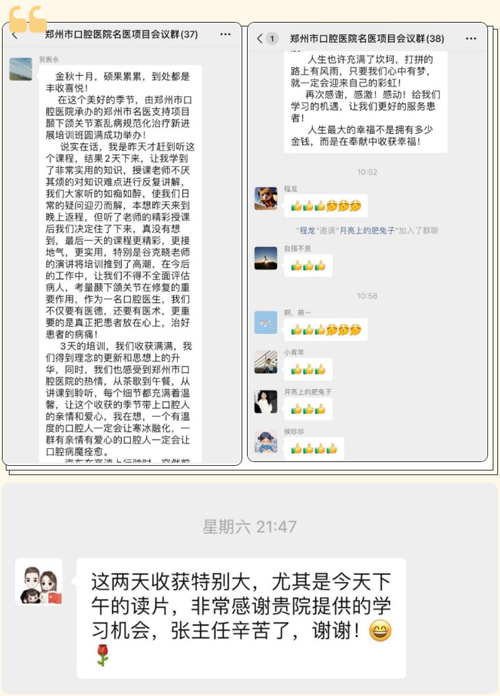500x696 pixels.
Task: Tap the rose emoji in bottom message
Action: tap(103, 655)
